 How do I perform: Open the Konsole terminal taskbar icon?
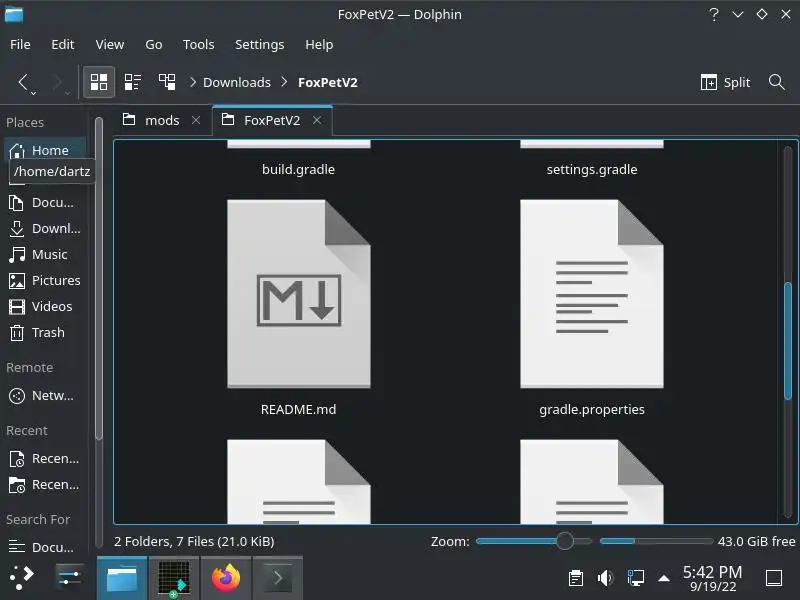[278, 578]
